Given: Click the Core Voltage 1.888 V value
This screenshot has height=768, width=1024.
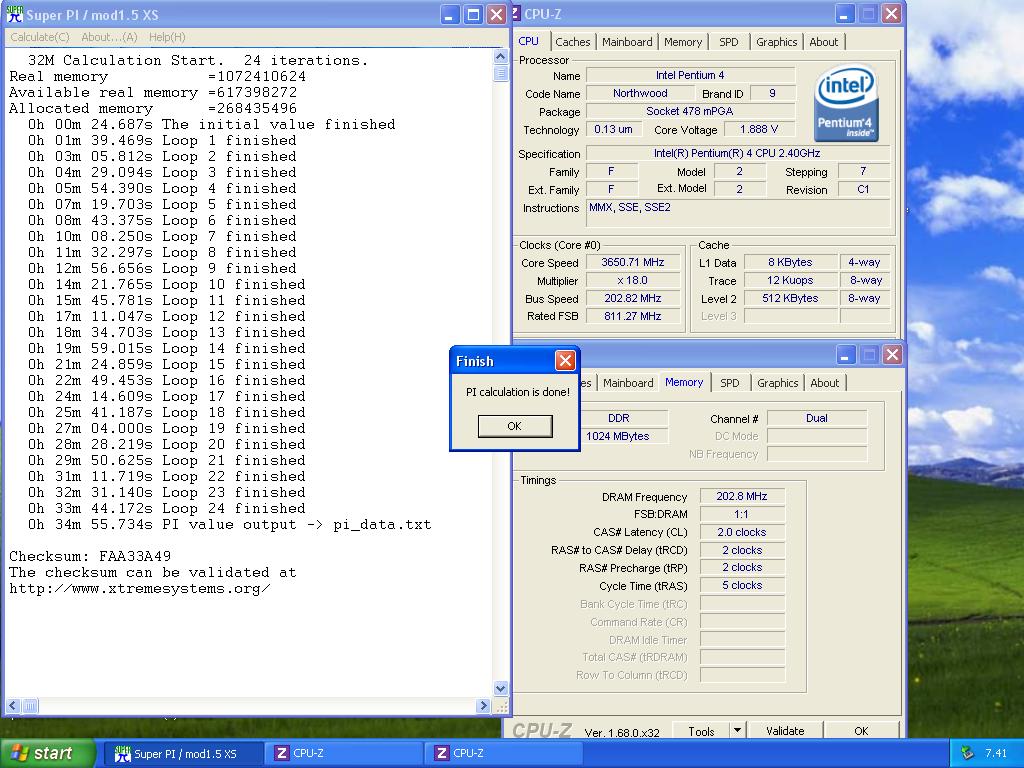Looking at the screenshot, I should click(758, 129).
